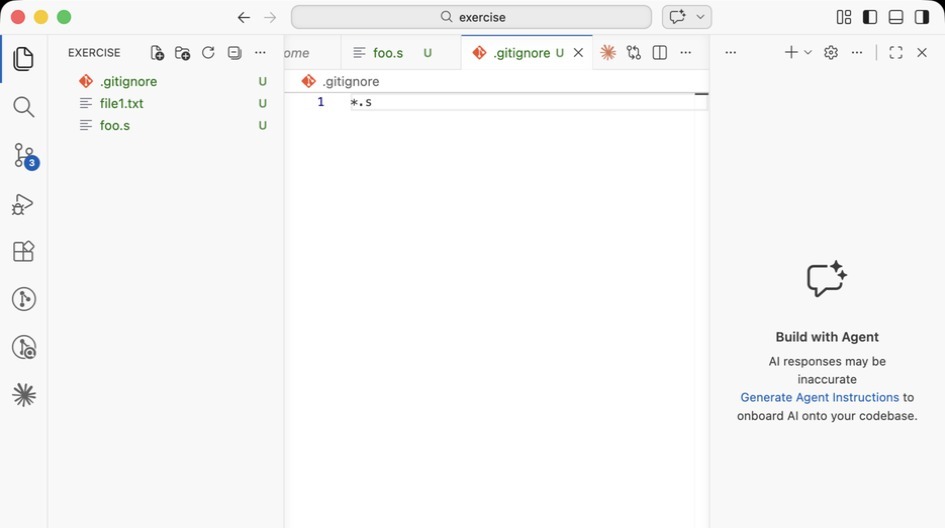Image resolution: width=945 pixels, height=528 pixels.
Task: Open the Search view in activity bar
Action: click(x=23, y=107)
